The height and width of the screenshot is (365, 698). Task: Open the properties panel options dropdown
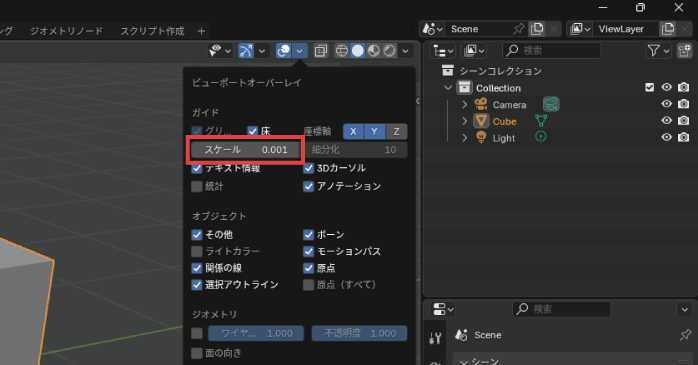(x=685, y=309)
